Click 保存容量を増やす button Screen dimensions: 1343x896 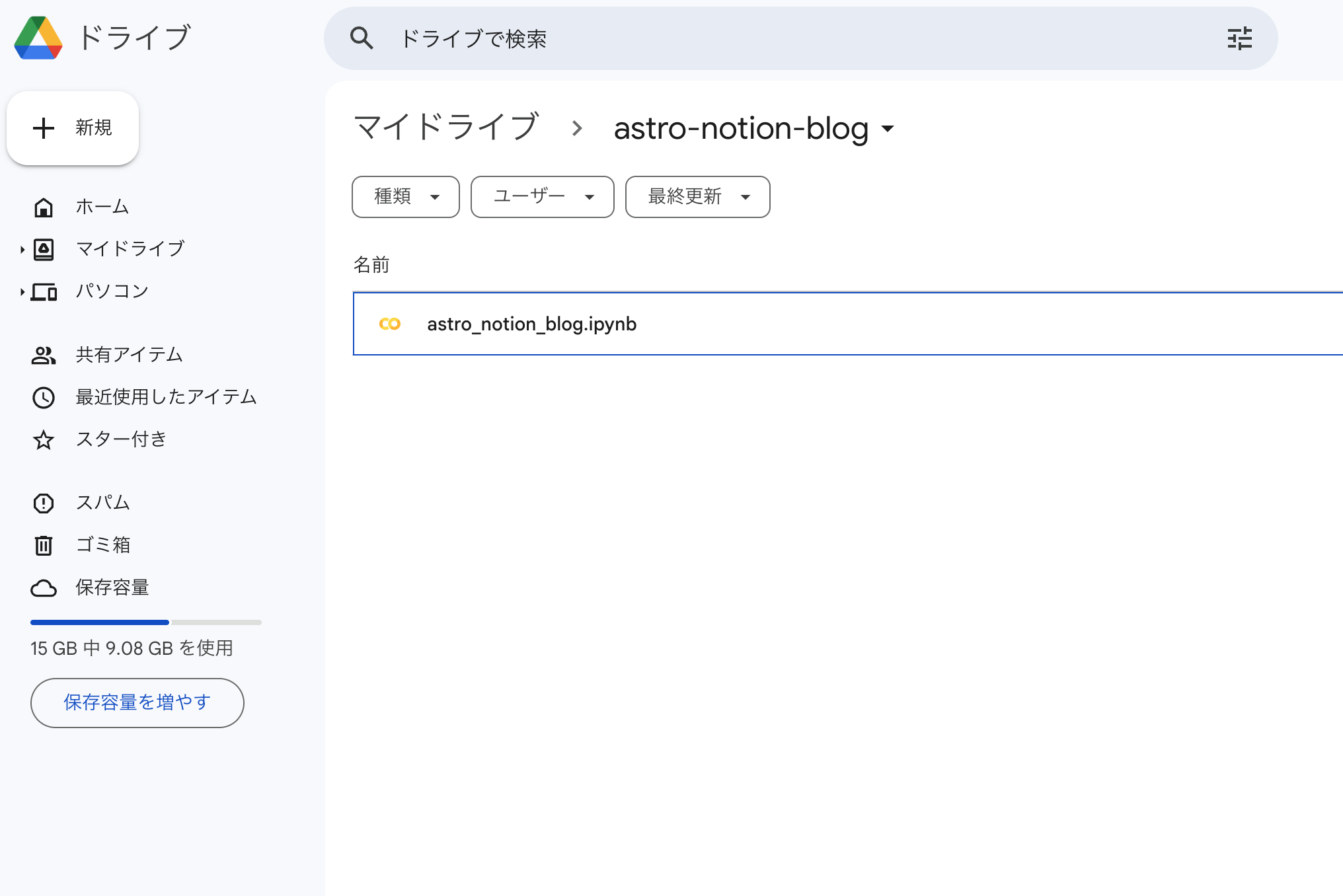click(137, 703)
